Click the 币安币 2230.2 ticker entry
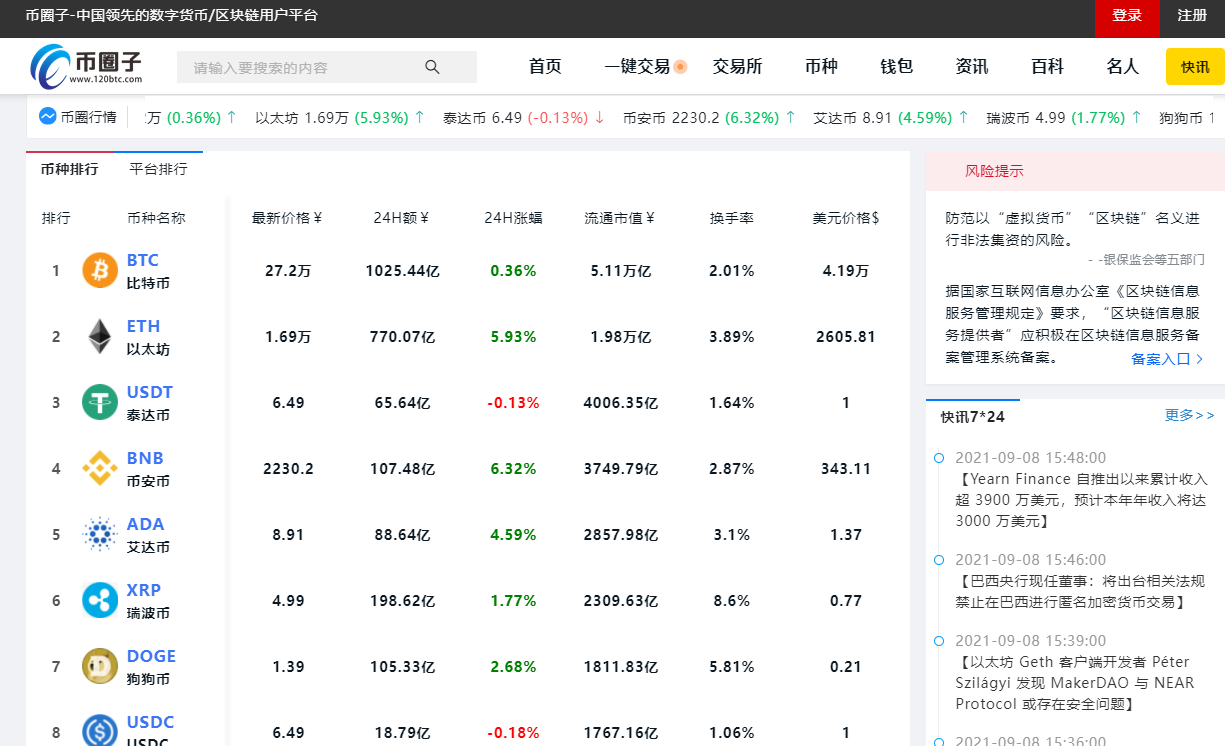 pyautogui.click(x=709, y=117)
